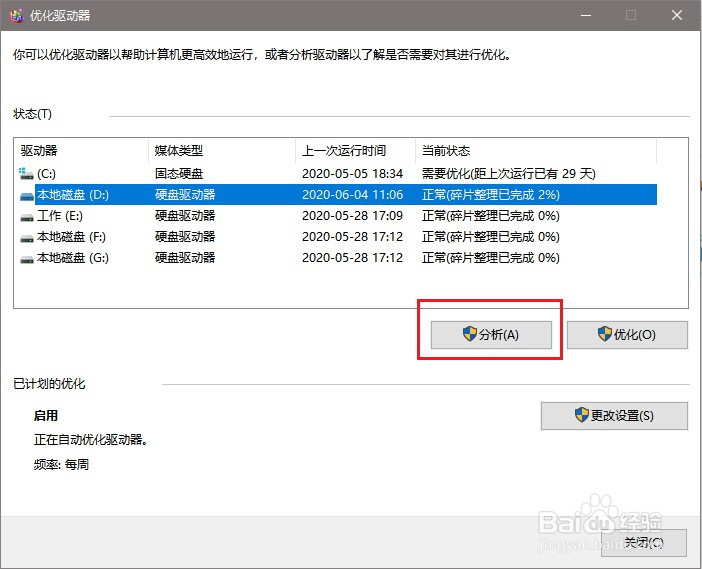
Task: Click the E: drive disk icon
Action: coord(27,217)
